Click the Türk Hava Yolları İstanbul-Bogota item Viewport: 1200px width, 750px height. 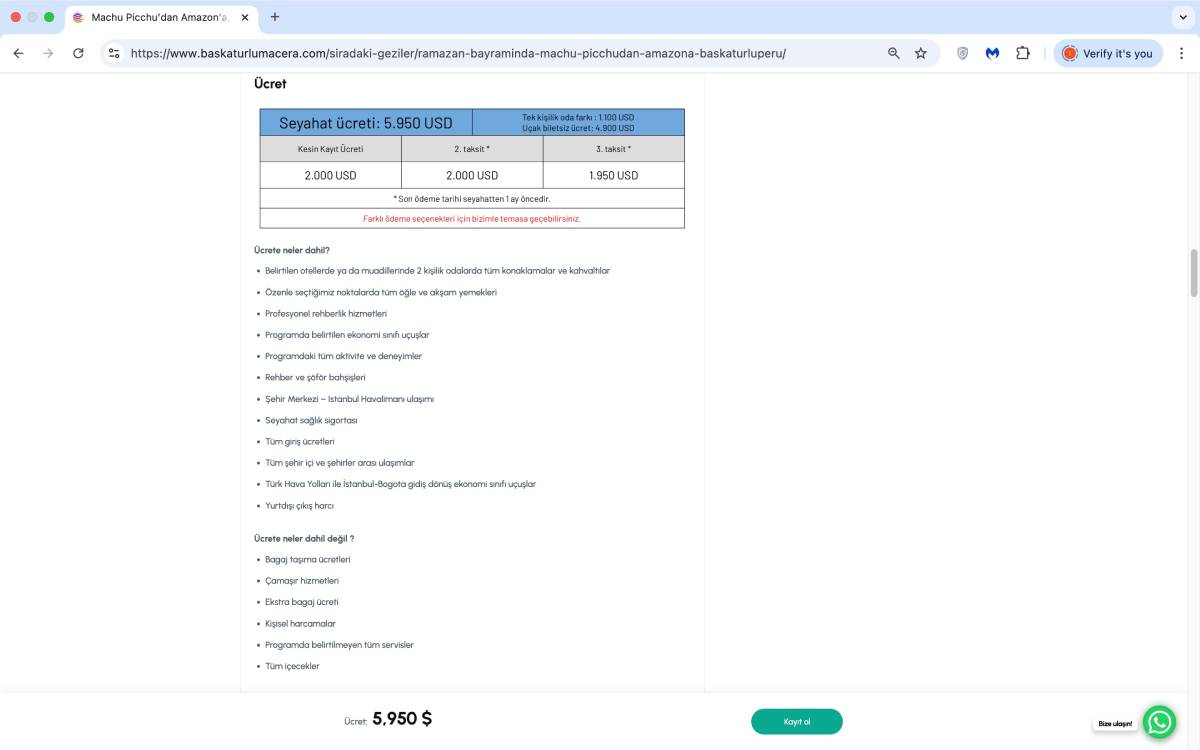[400, 484]
